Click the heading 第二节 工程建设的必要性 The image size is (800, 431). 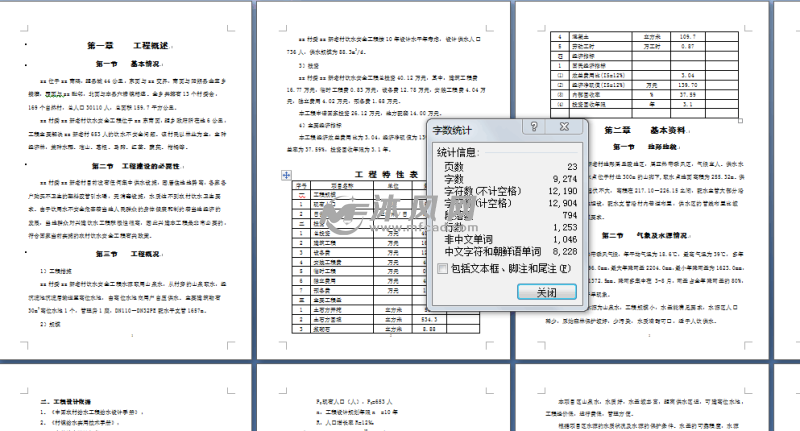click(136, 166)
